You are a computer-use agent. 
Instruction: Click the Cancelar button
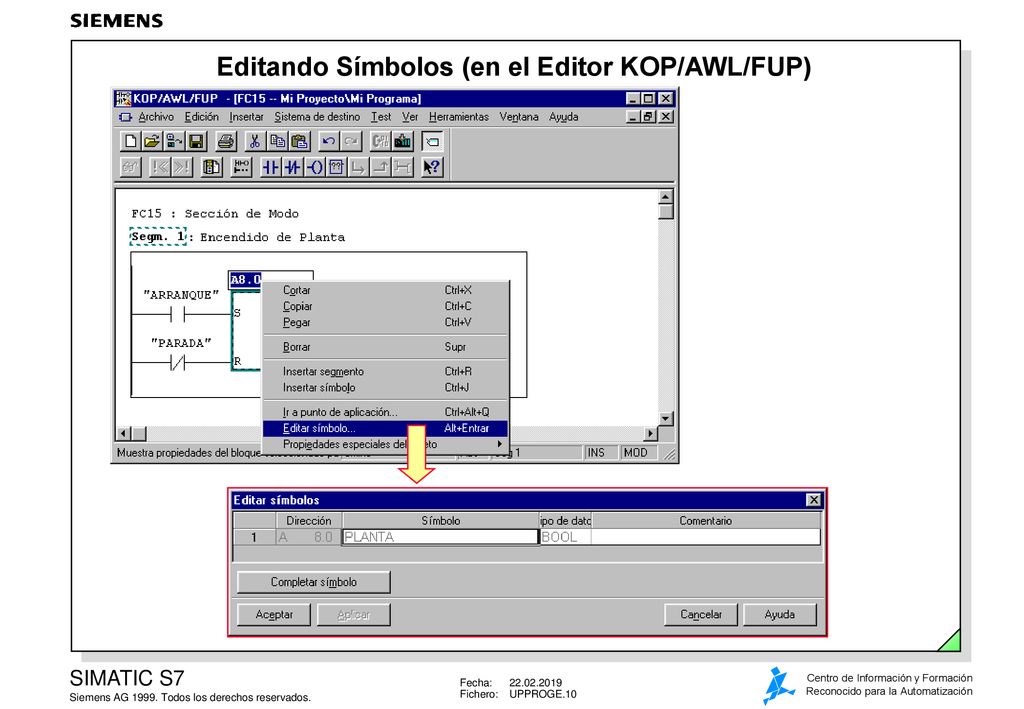(x=701, y=614)
